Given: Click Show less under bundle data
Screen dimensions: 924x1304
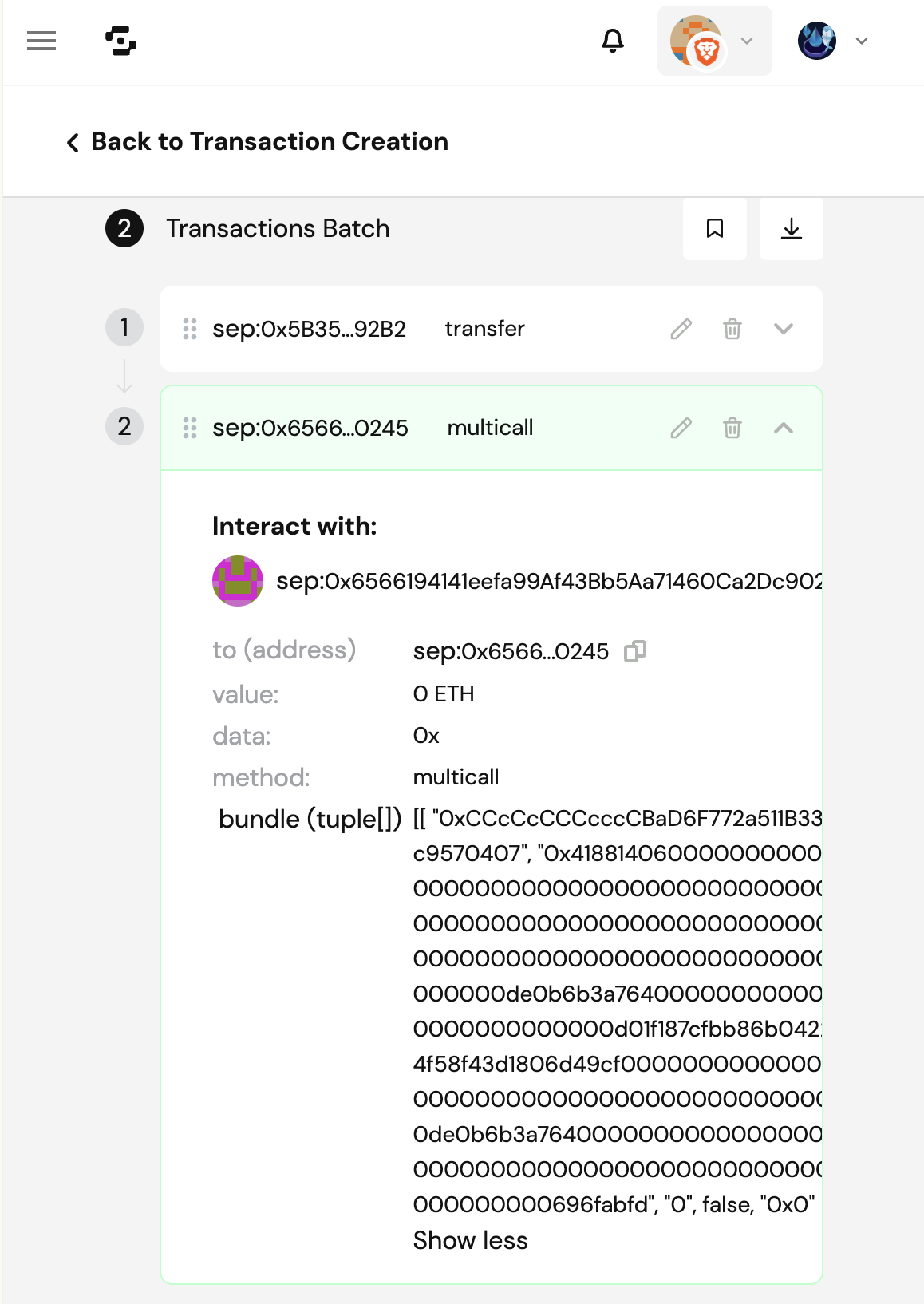Looking at the screenshot, I should click(x=470, y=1240).
